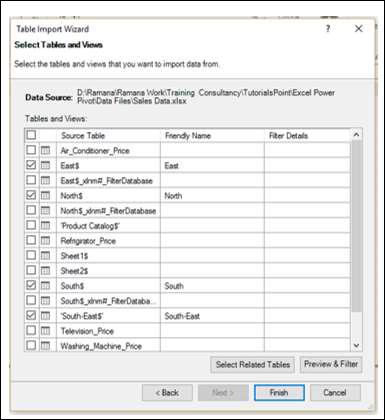Uncheck the North$ table checkbox
This screenshot has height=420, width=385.
click(x=31, y=195)
